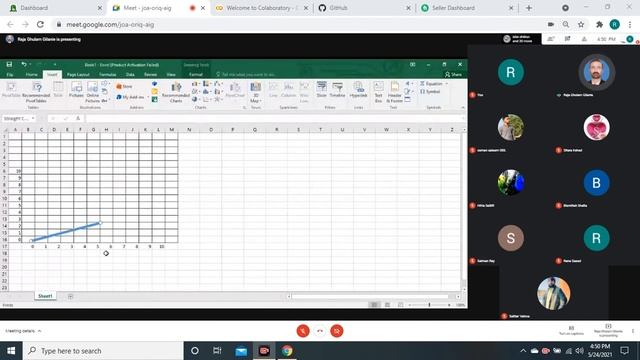This screenshot has height=360, width=640.
Task: Mute the microphone in Meet
Action: [303, 331]
